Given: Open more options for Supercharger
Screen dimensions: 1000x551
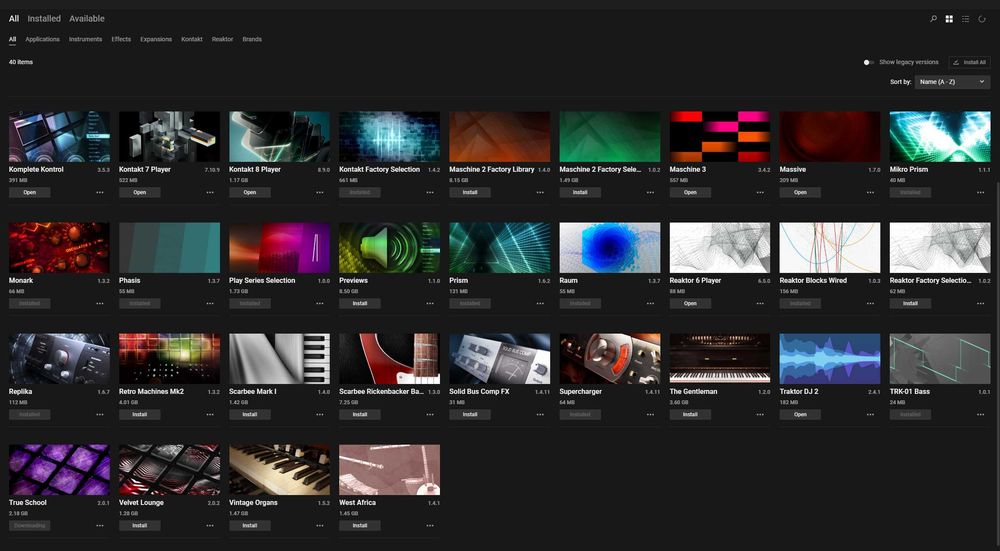Looking at the screenshot, I should [651, 415].
